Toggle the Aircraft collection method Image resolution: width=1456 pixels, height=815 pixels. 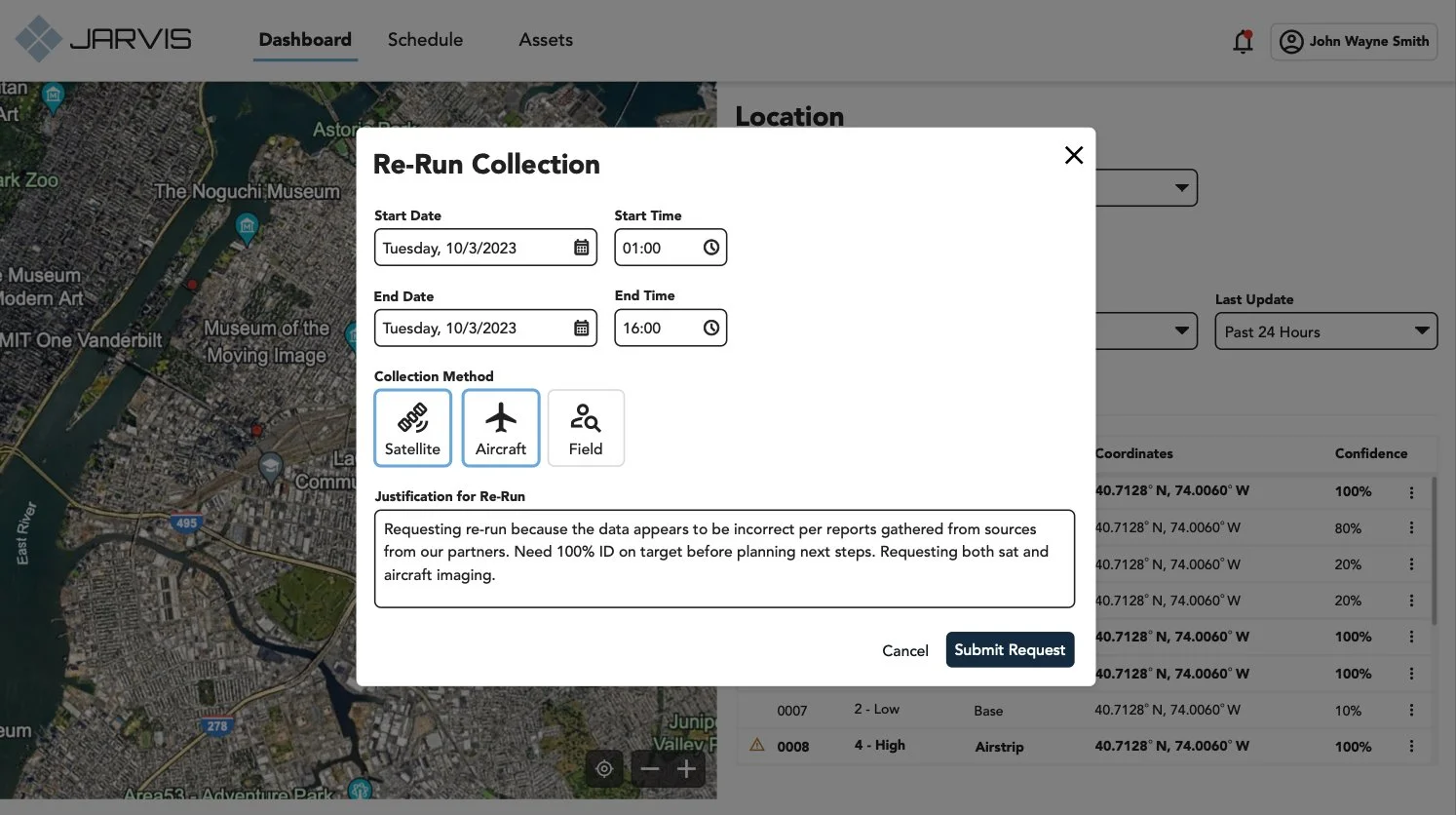pos(501,428)
